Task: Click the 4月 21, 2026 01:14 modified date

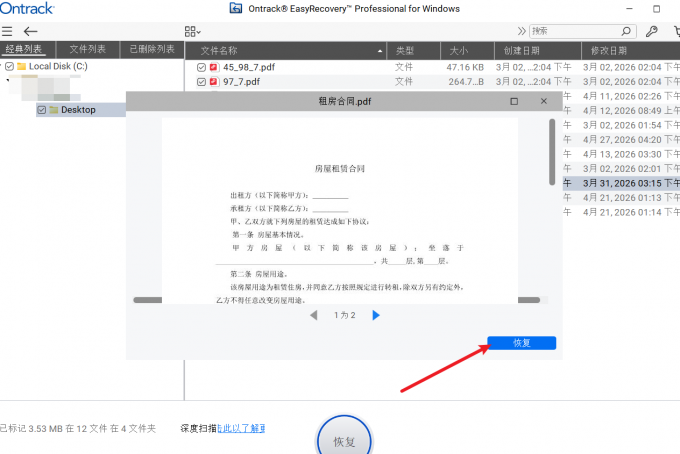Action: 631,212
